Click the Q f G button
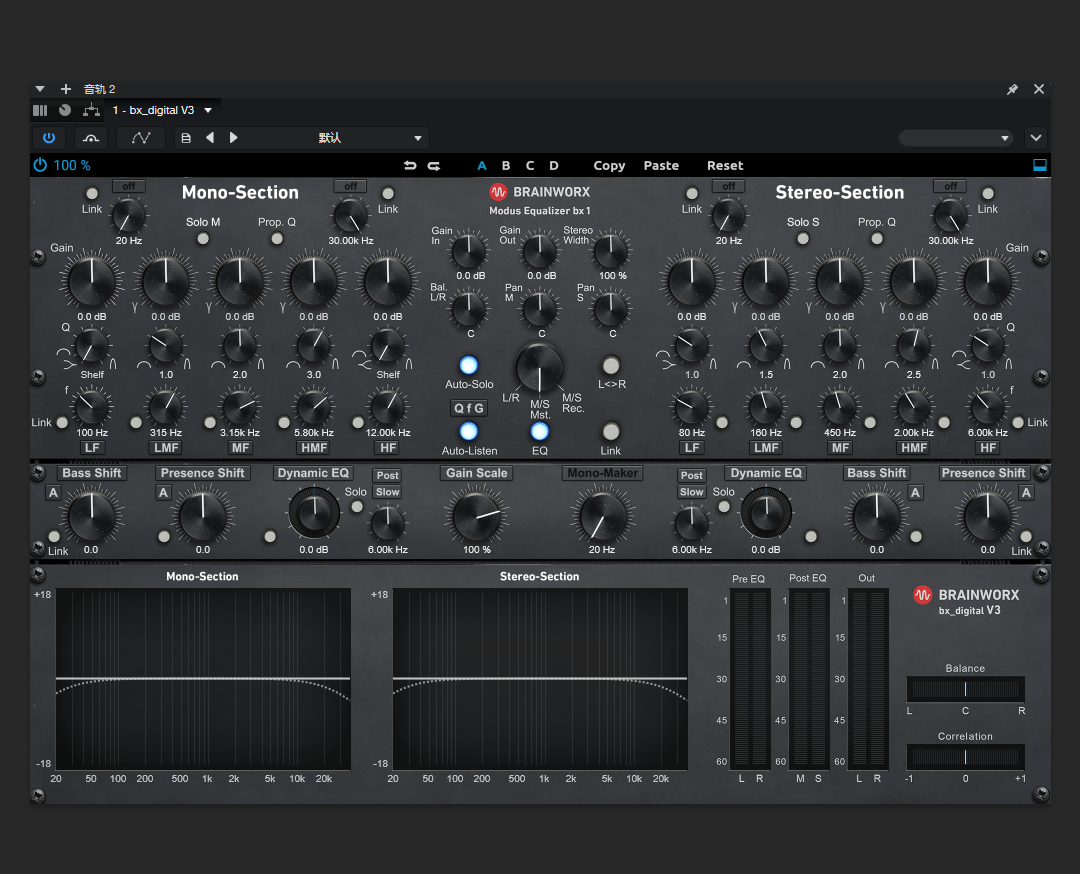This screenshot has width=1080, height=874. [468, 408]
